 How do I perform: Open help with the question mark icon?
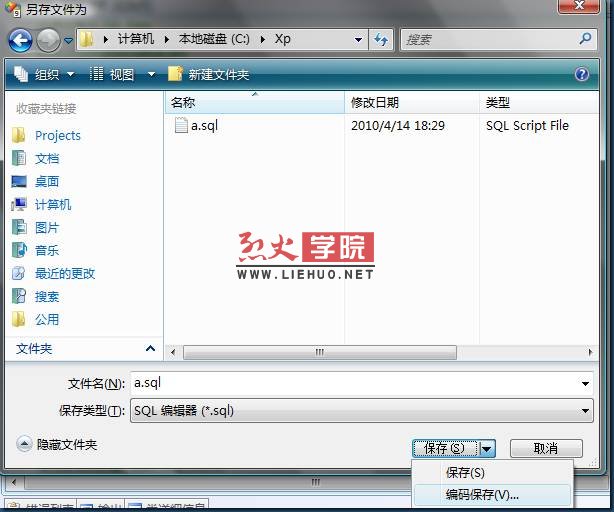point(581,74)
